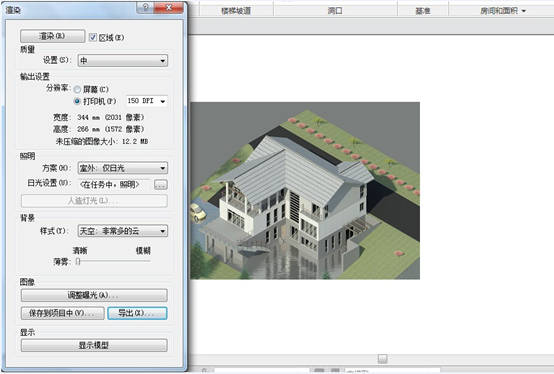Click the 未压缩的图像大小 12.2 MB text
554x374 pixels.
pyautogui.click(x=102, y=142)
